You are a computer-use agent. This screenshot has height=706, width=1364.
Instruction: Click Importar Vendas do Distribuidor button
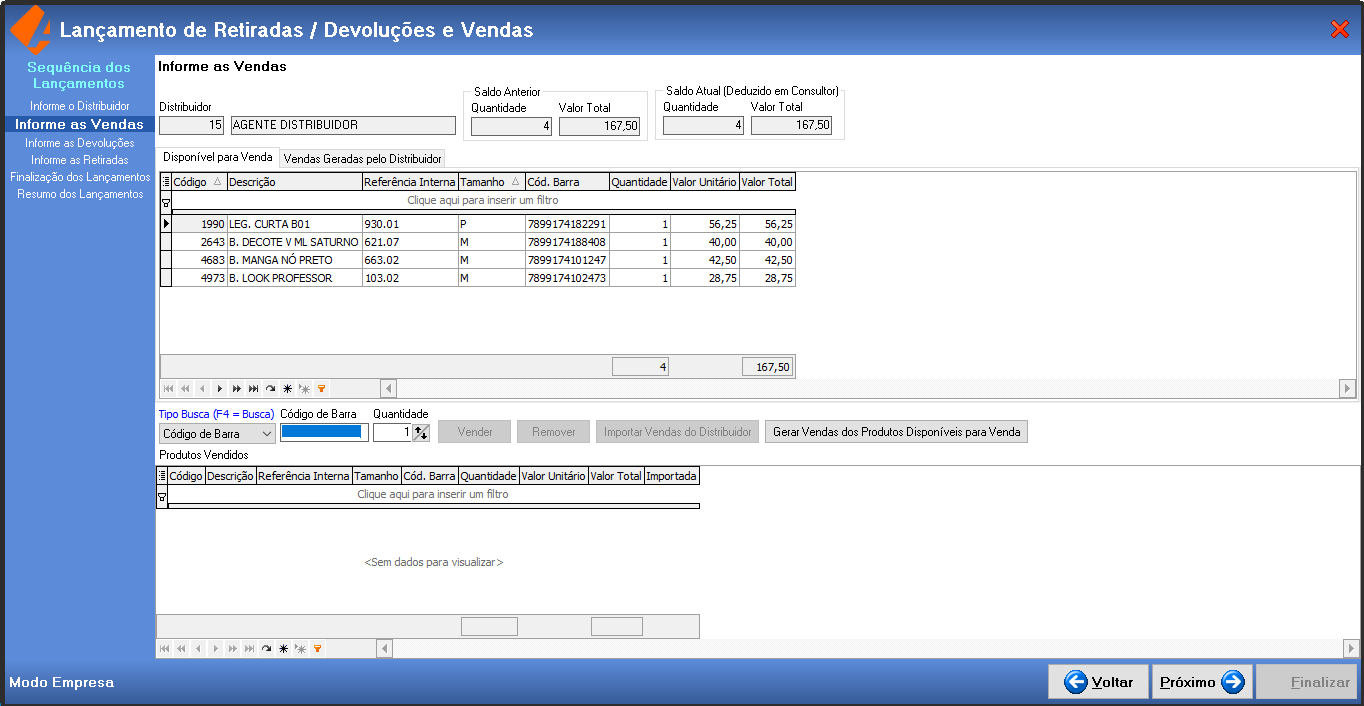pyautogui.click(x=678, y=432)
